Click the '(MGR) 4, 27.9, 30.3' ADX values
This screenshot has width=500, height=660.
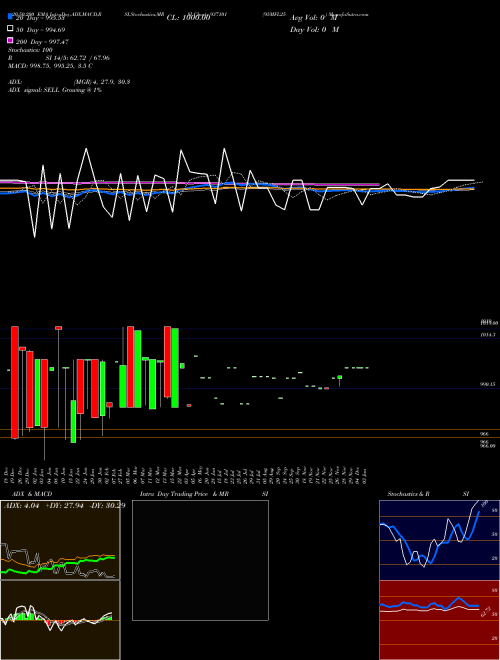click(x=102, y=82)
